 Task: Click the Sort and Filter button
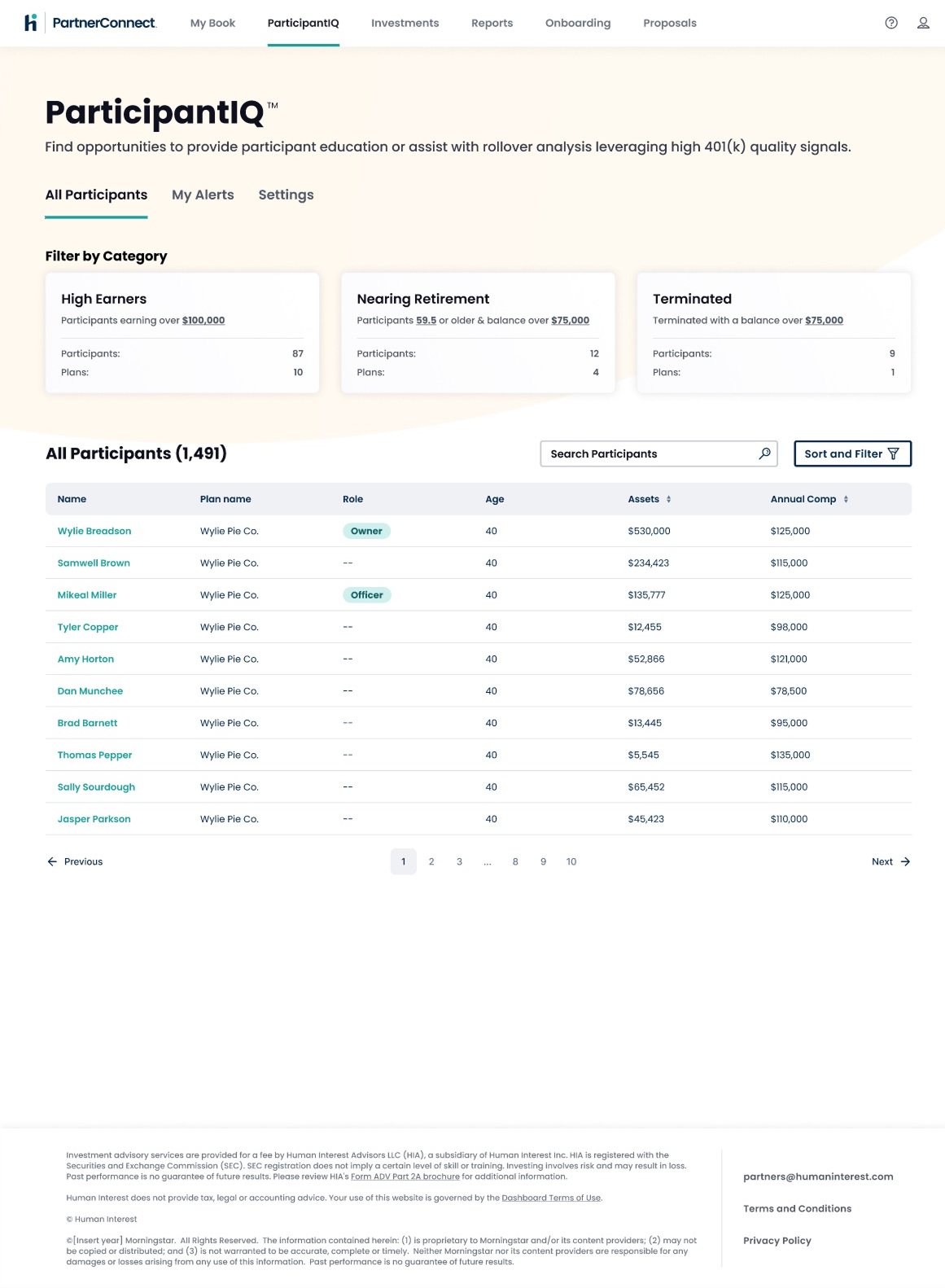[x=852, y=453]
